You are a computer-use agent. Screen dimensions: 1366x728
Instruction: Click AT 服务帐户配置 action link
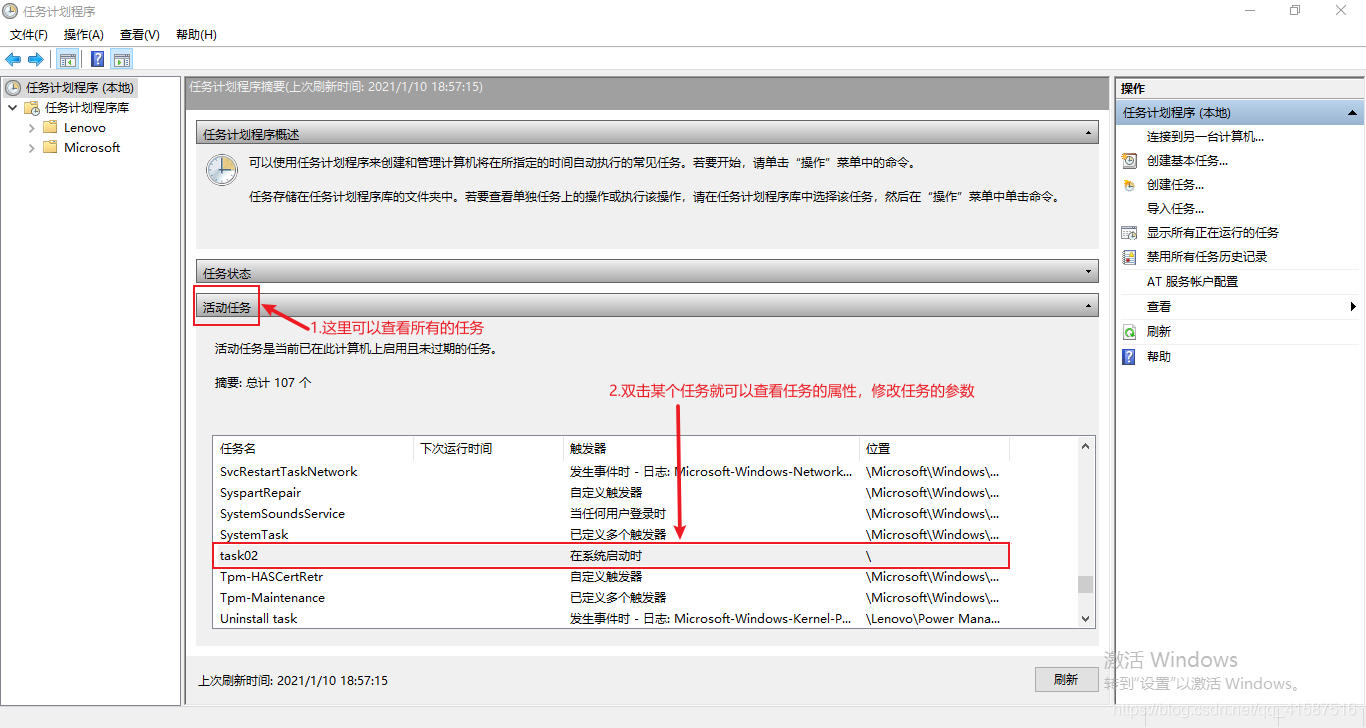point(1192,281)
